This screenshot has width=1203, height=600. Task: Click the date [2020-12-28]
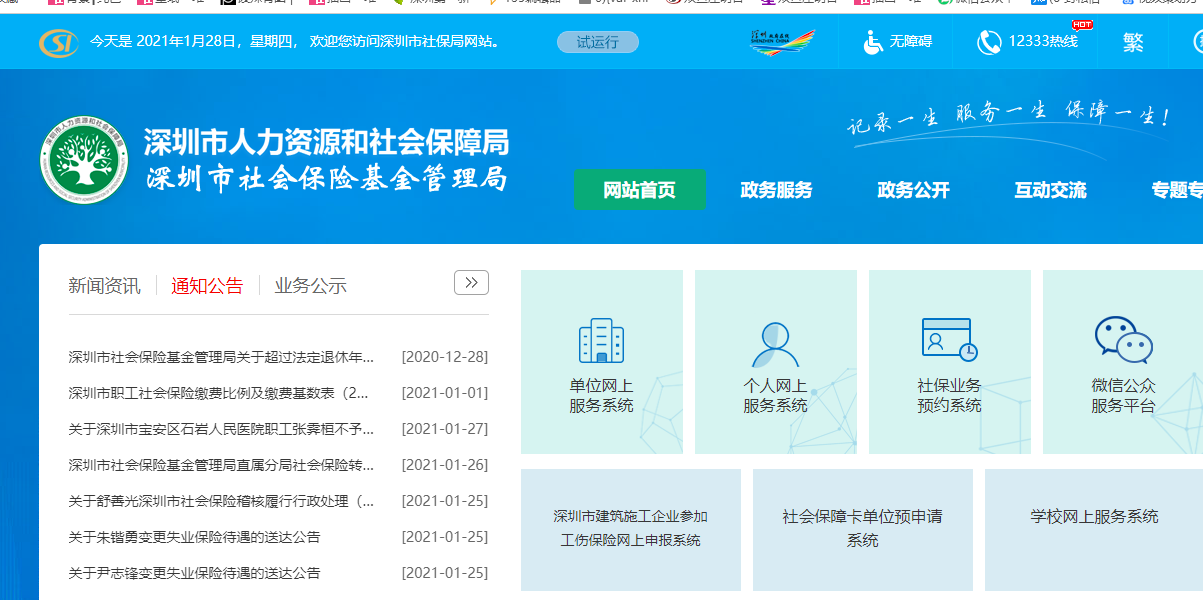(445, 357)
